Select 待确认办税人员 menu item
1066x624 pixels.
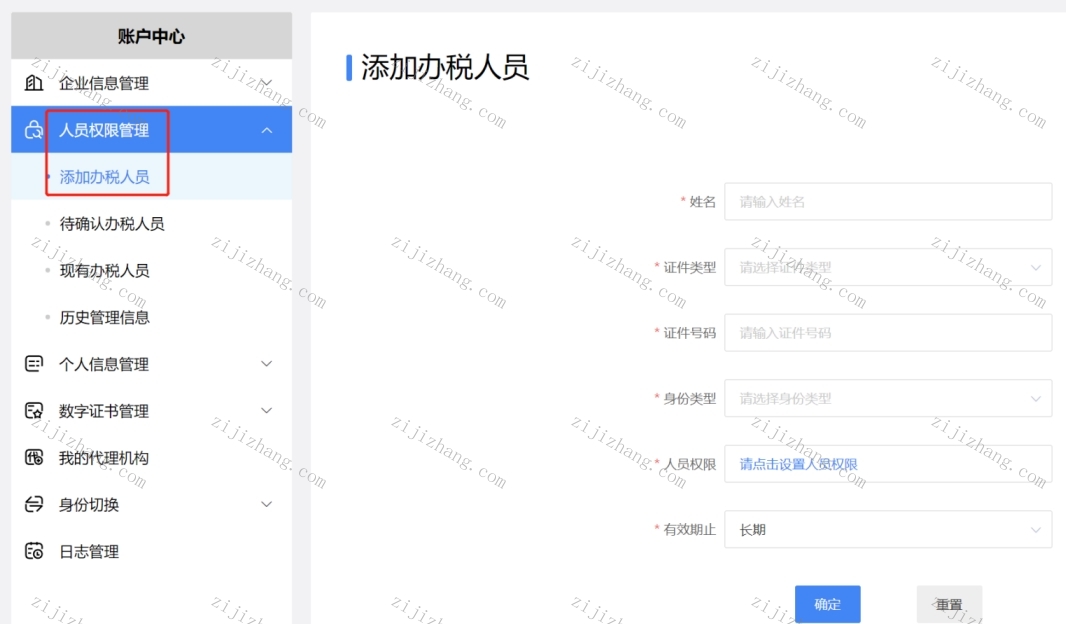pyautogui.click(x=112, y=224)
